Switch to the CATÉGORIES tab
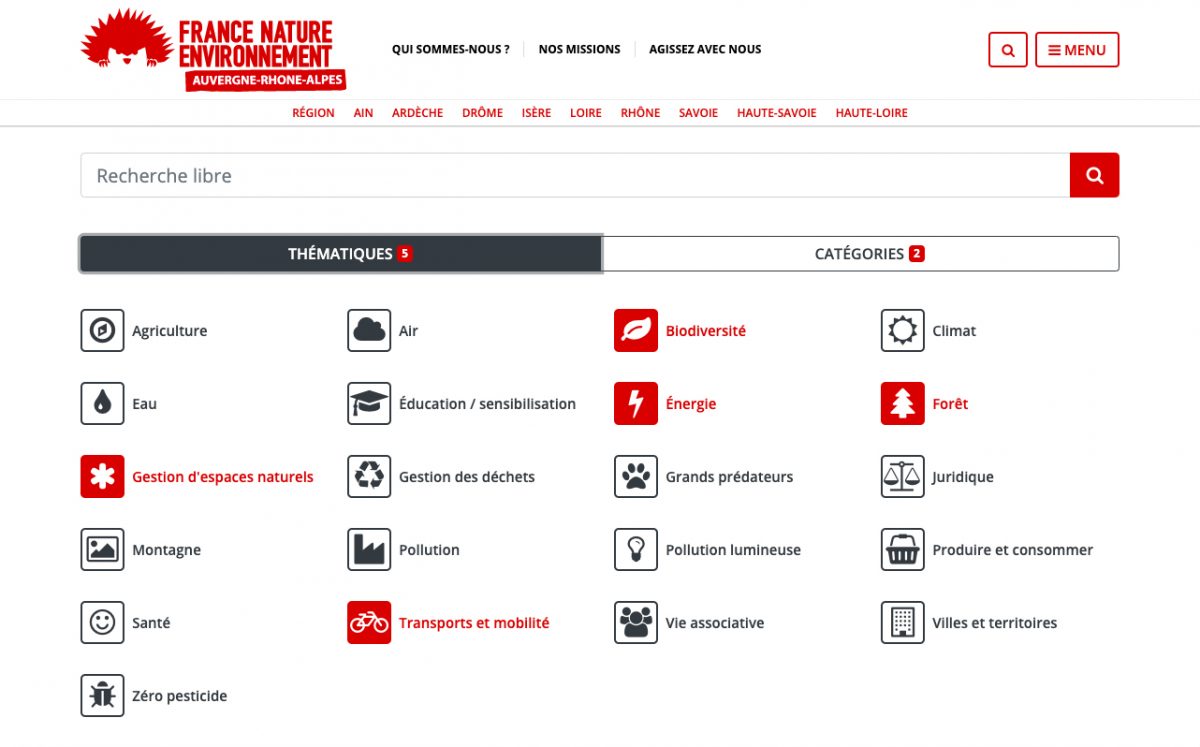This screenshot has height=747, width=1200. [x=860, y=254]
